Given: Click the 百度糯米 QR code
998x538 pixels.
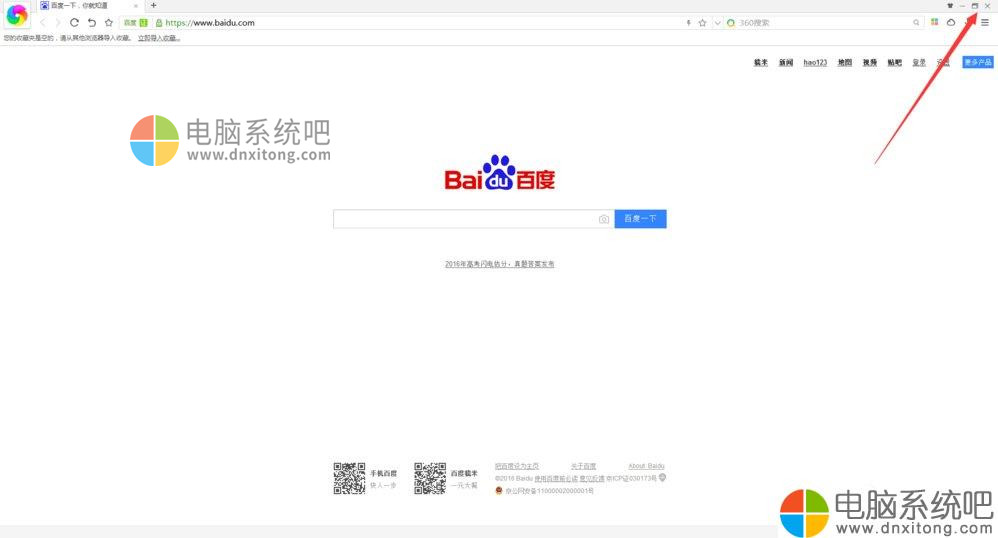Looking at the screenshot, I should 430,478.
